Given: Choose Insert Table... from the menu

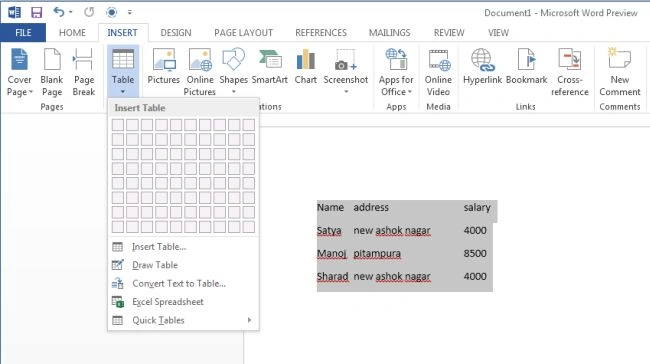Looking at the screenshot, I should click(x=183, y=247).
